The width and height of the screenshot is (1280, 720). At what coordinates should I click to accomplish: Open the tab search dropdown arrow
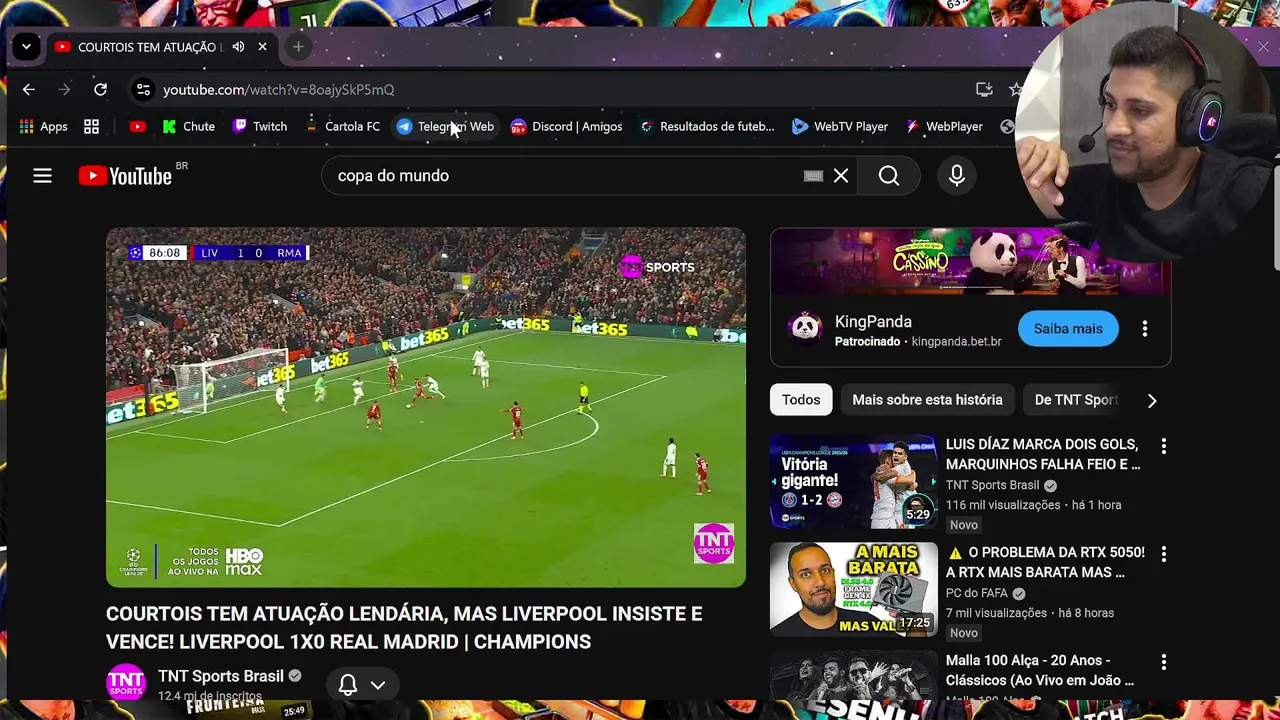[26, 47]
